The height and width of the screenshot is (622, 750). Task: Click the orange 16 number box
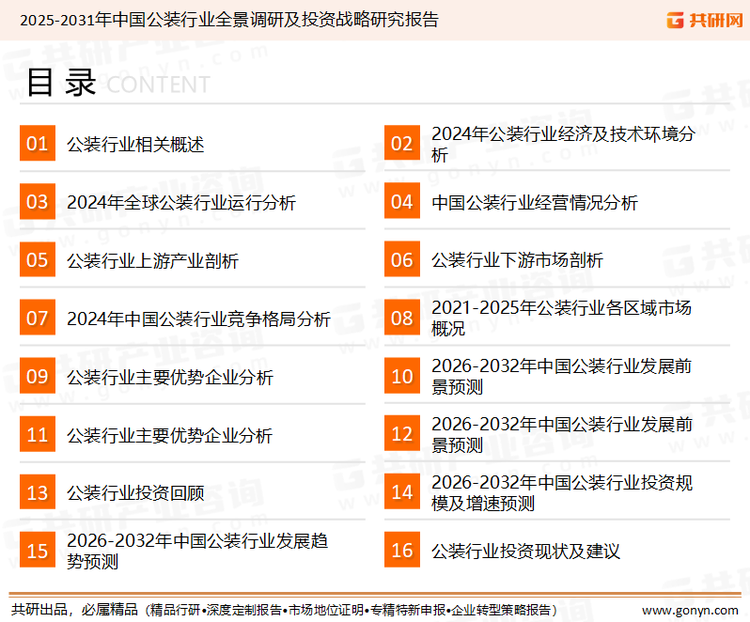tap(402, 550)
